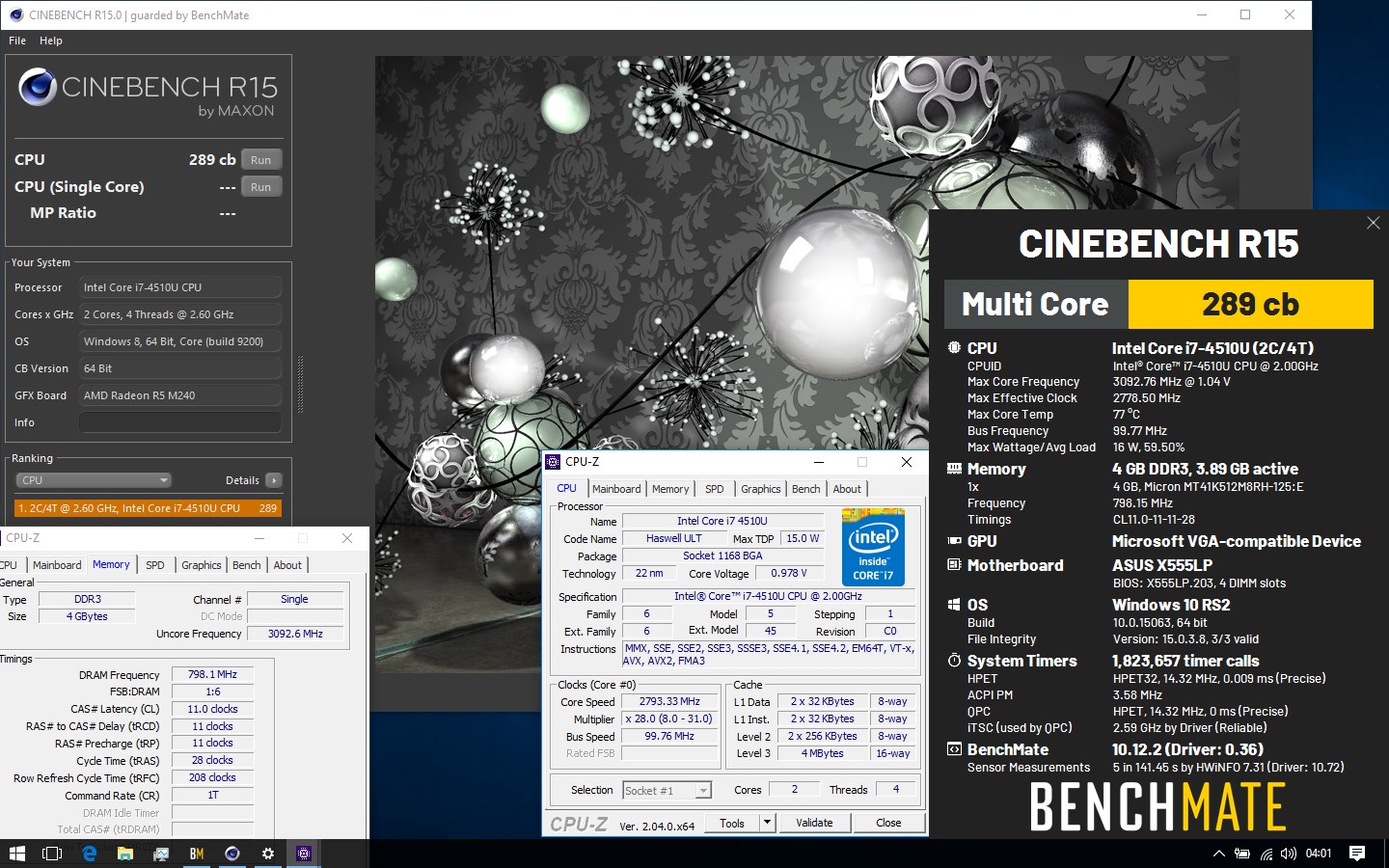This screenshot has height=868, width=1389.
Task: Switch to SPD tab in center CPU-Z window
Action: (715, 489)
